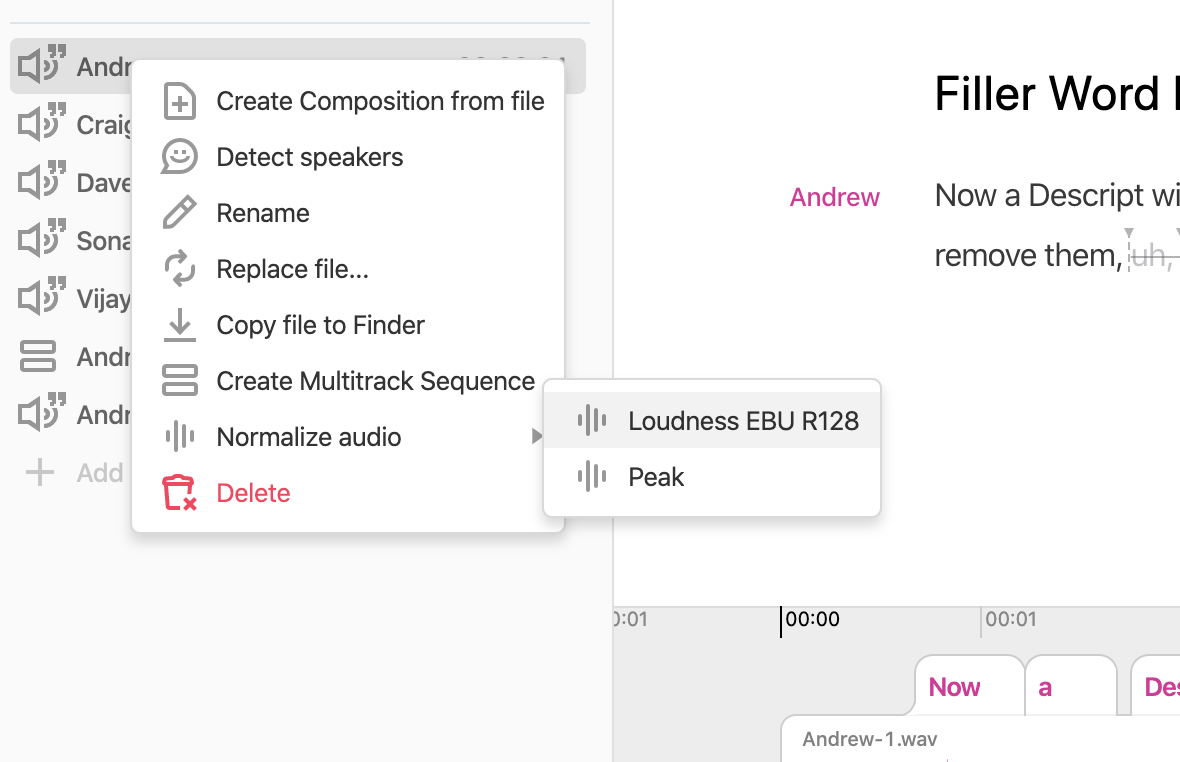Select Replace file... option

point(348,269)
